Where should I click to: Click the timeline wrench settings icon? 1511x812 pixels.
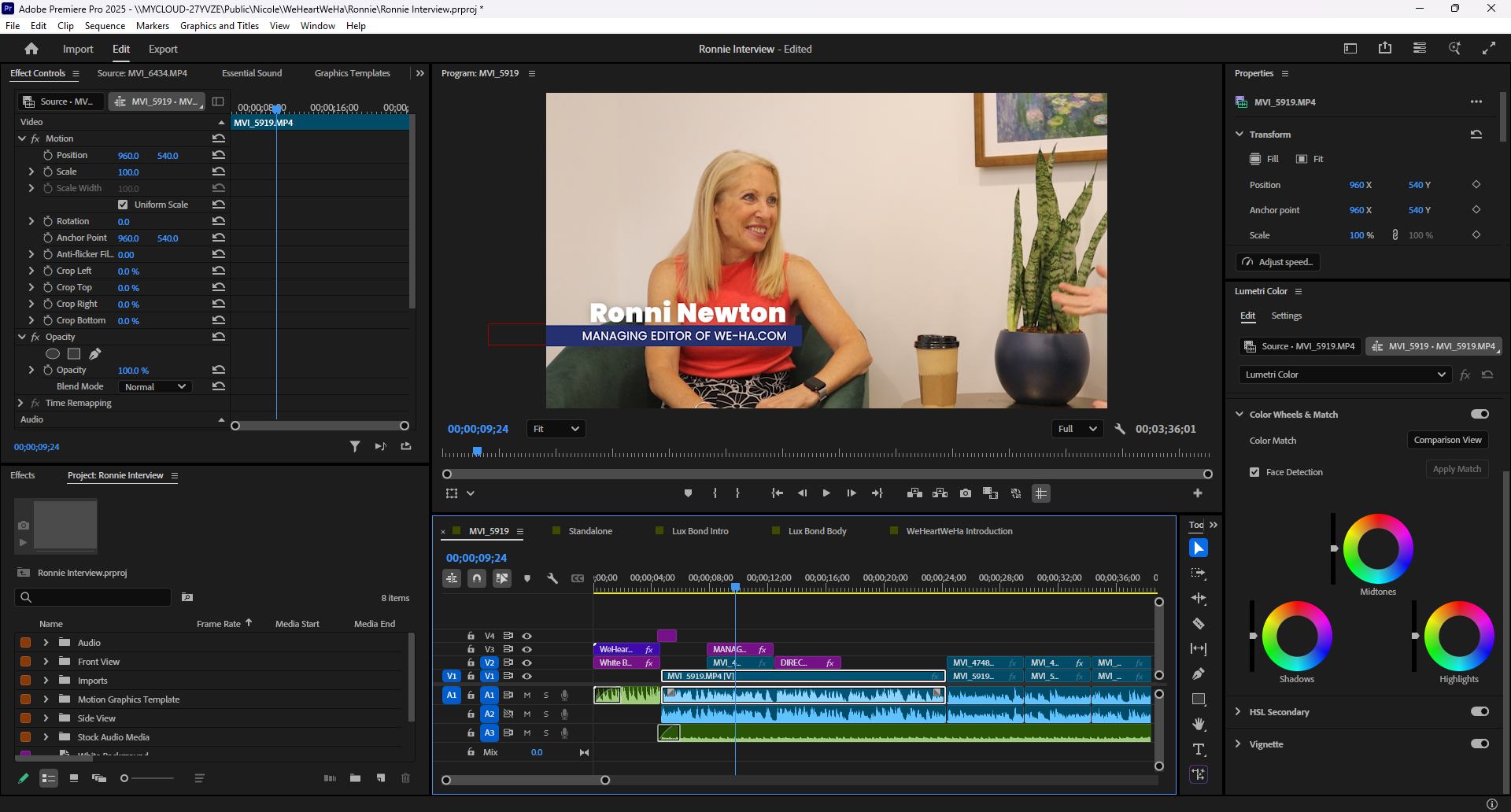pyautogui.click(x=552, y=578)
